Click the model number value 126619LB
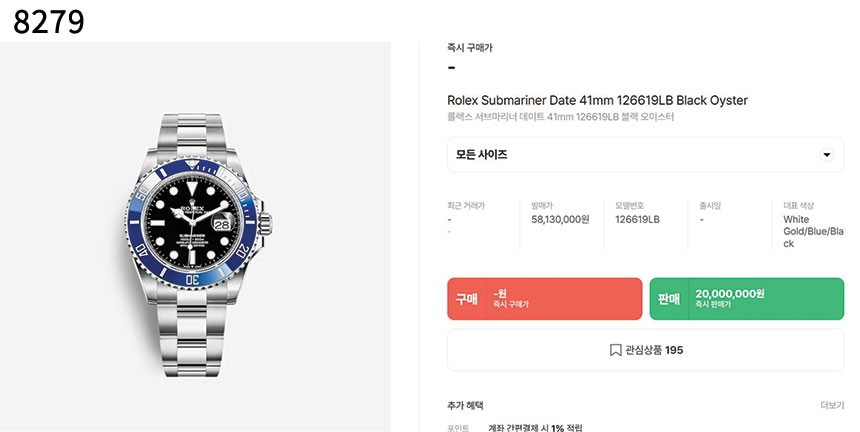860x432 pixels. click(x=637, y=219)
